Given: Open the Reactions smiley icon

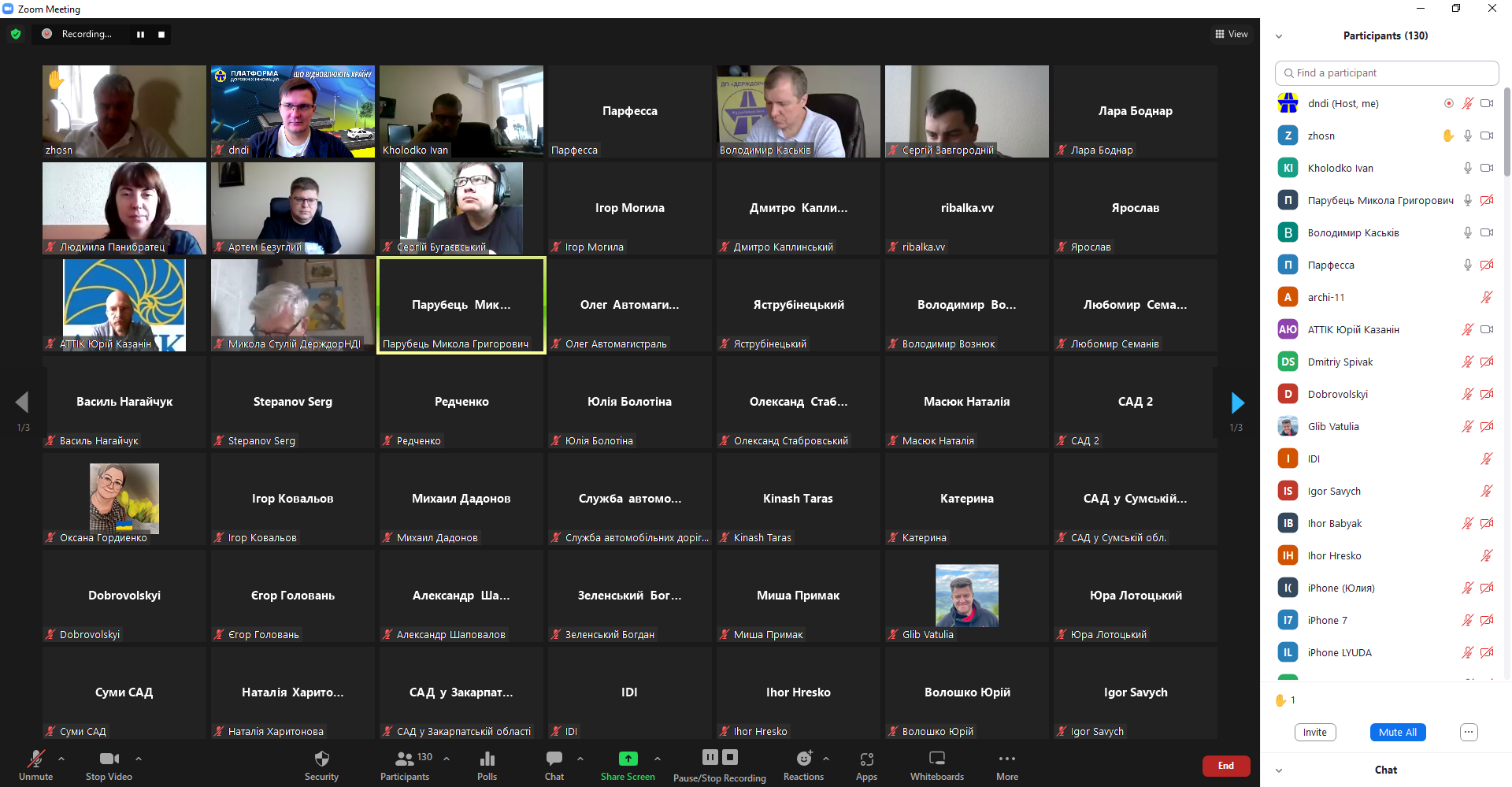Looking at the screenshot, I should coord(803,759).
